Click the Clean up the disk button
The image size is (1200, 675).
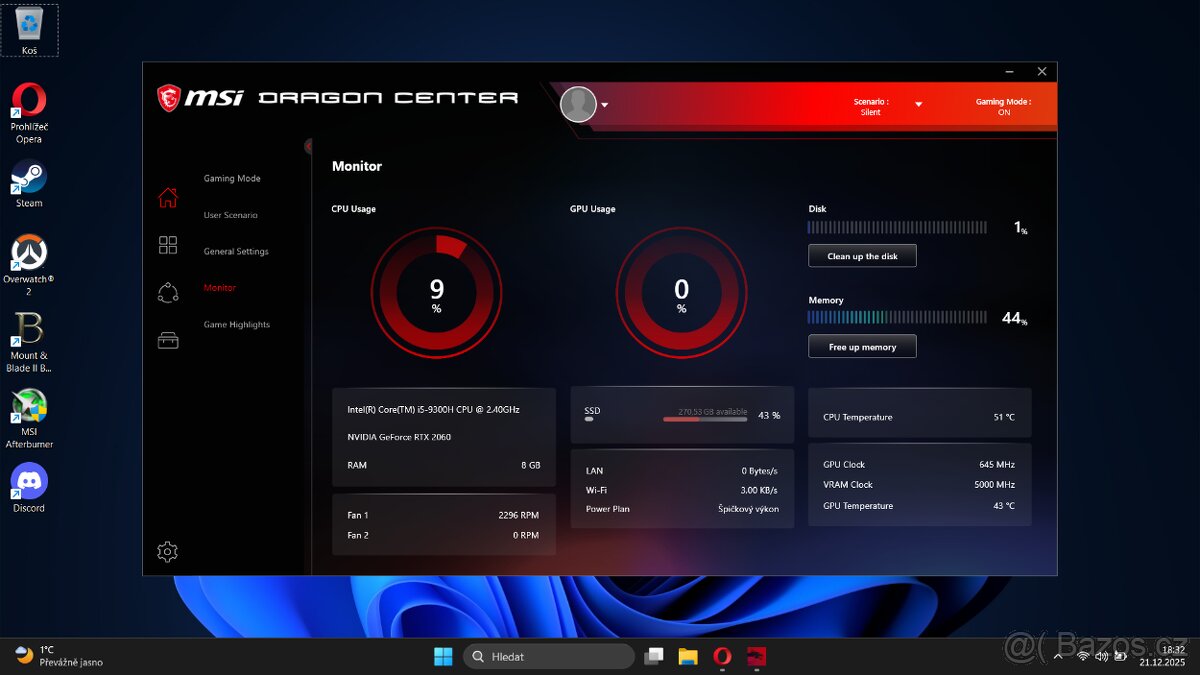(862, 256)
